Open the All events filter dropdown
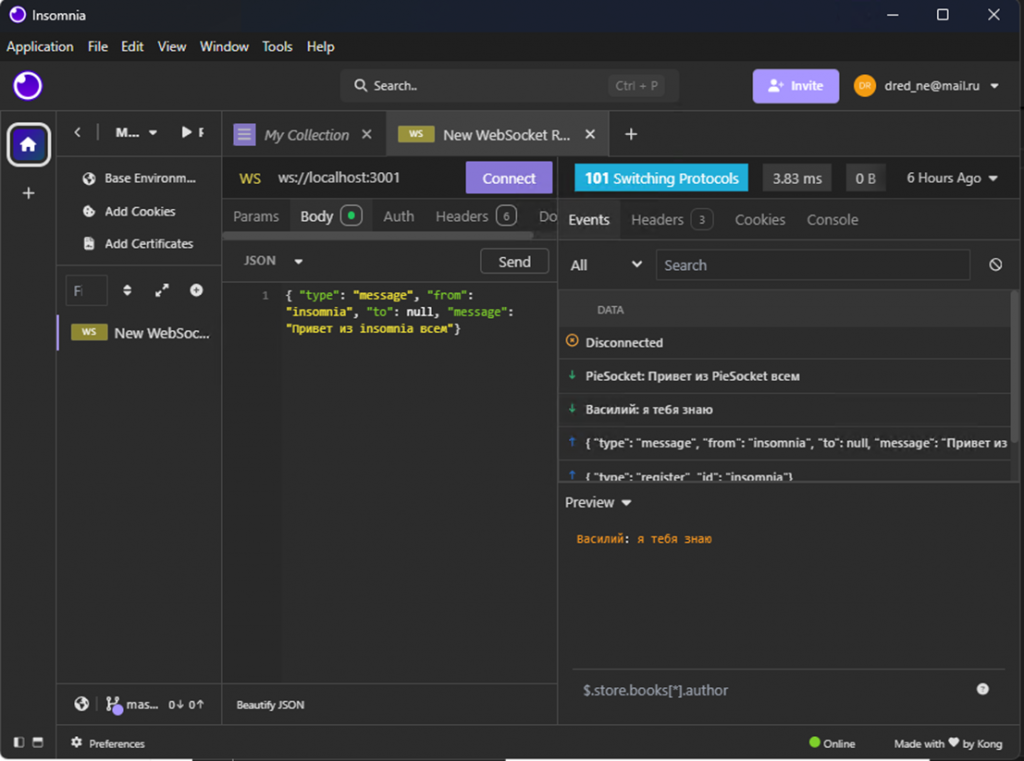Screen dimensions: 1024x761 tap(605, 265)
